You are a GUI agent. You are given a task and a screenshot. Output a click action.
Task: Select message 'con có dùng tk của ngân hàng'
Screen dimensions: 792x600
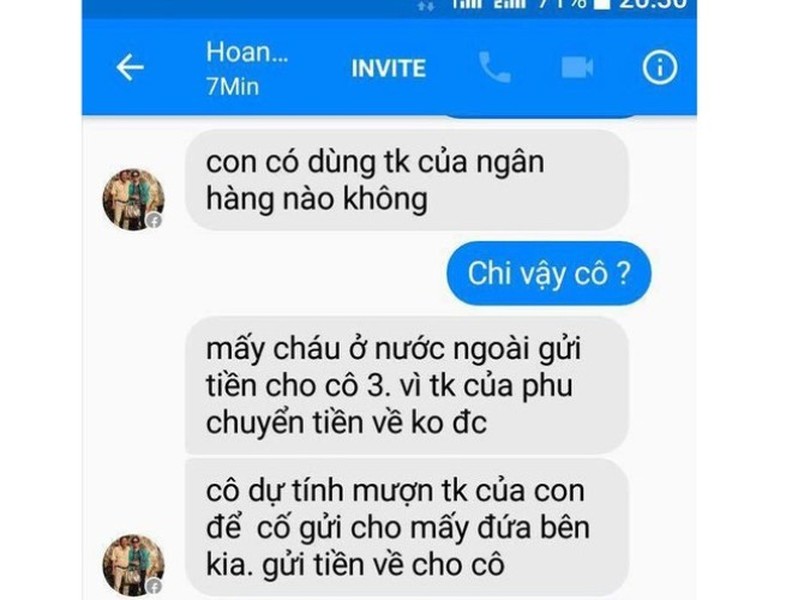pos(407,180)
